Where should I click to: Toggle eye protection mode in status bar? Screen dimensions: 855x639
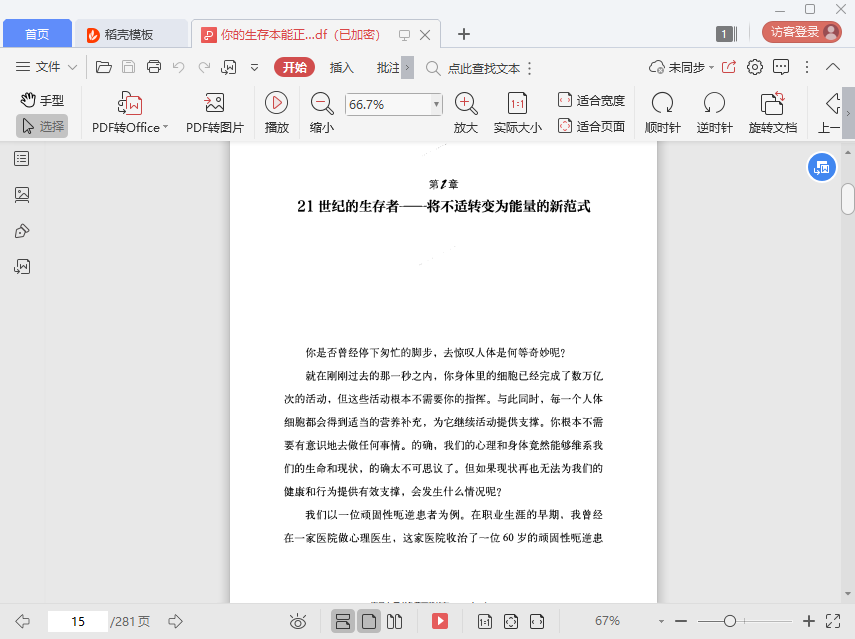tap(298, 622)
